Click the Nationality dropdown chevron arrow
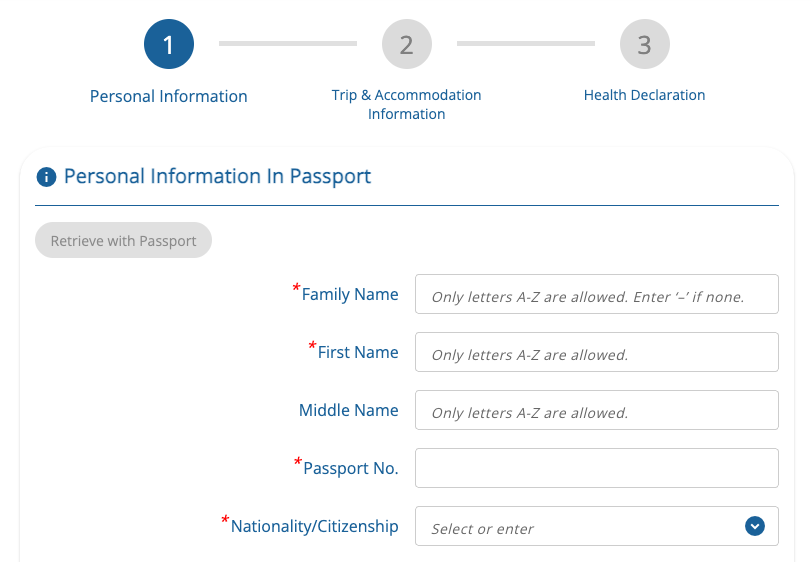The image size is (812, 562). (x=755, y=526)
